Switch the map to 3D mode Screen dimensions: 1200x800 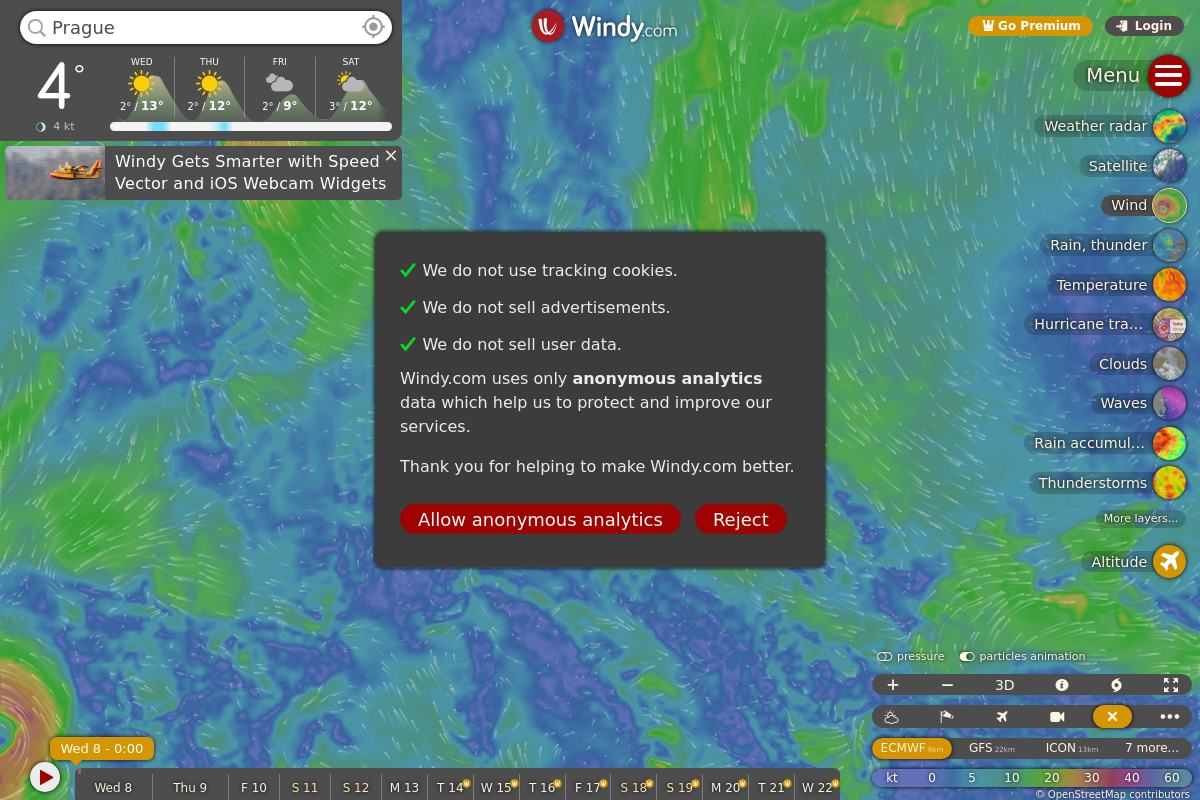pos(1004,685)
